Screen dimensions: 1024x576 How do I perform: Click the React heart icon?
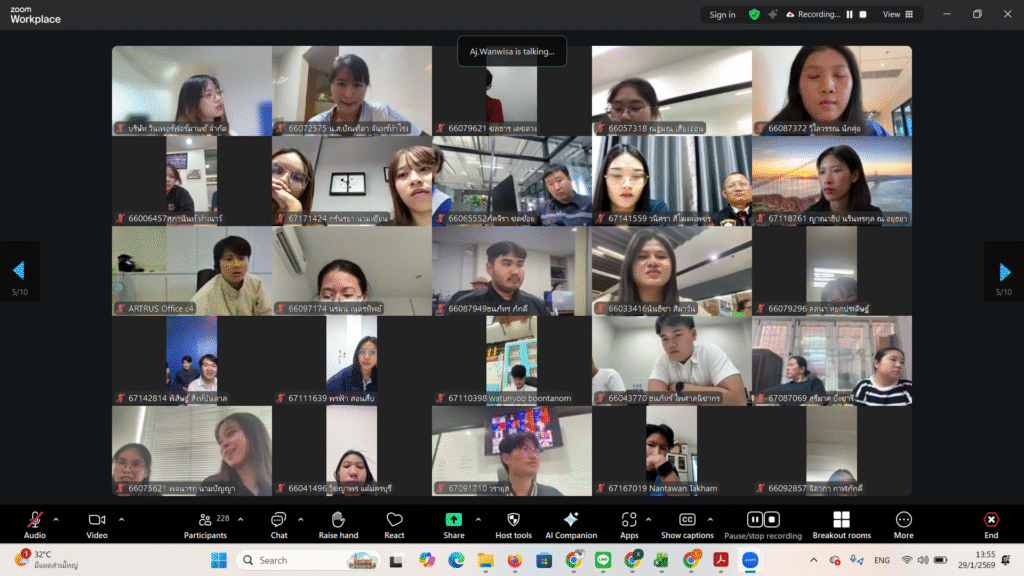pos(394,520)
